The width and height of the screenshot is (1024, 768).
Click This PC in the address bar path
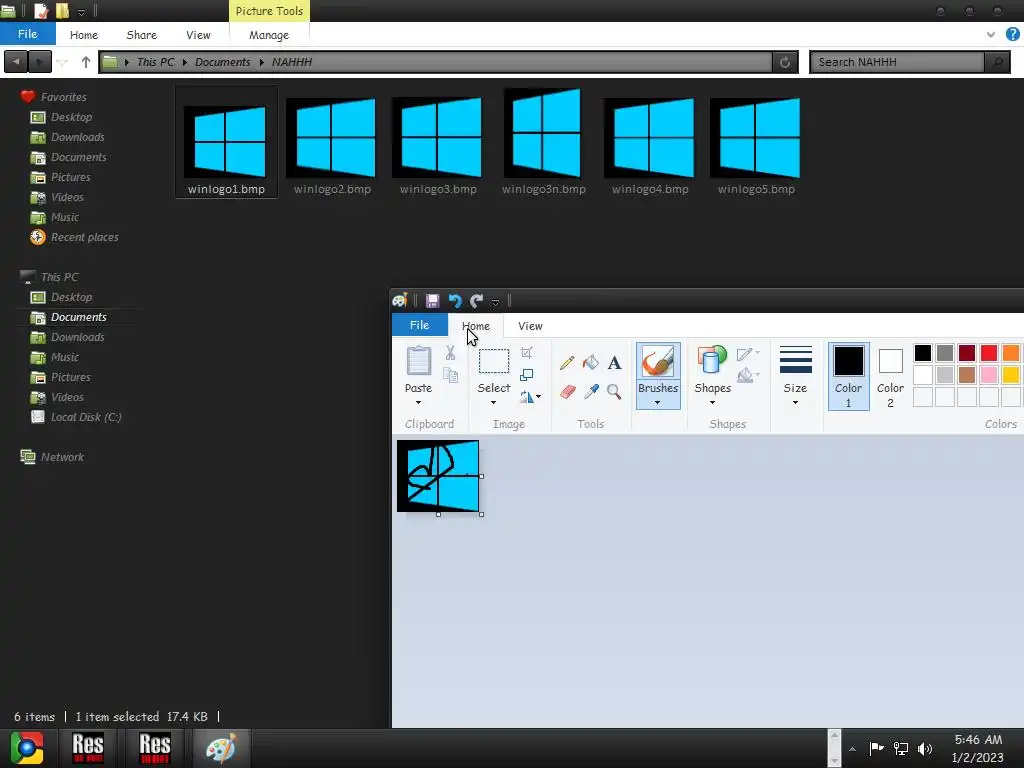point(155,62)
